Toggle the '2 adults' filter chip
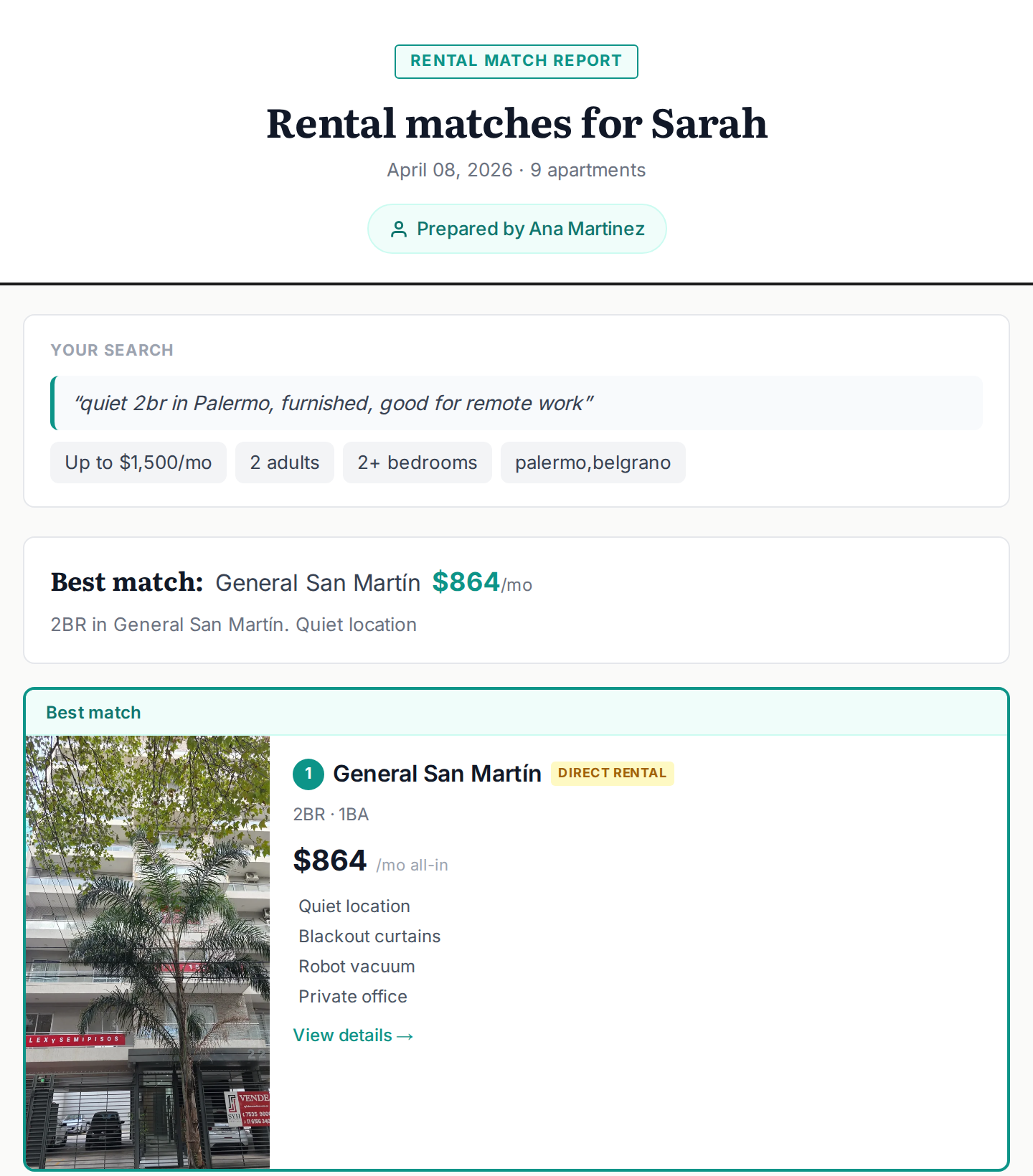The height and width of the screenshot is (1176, 1033). [x=284, y=463]
